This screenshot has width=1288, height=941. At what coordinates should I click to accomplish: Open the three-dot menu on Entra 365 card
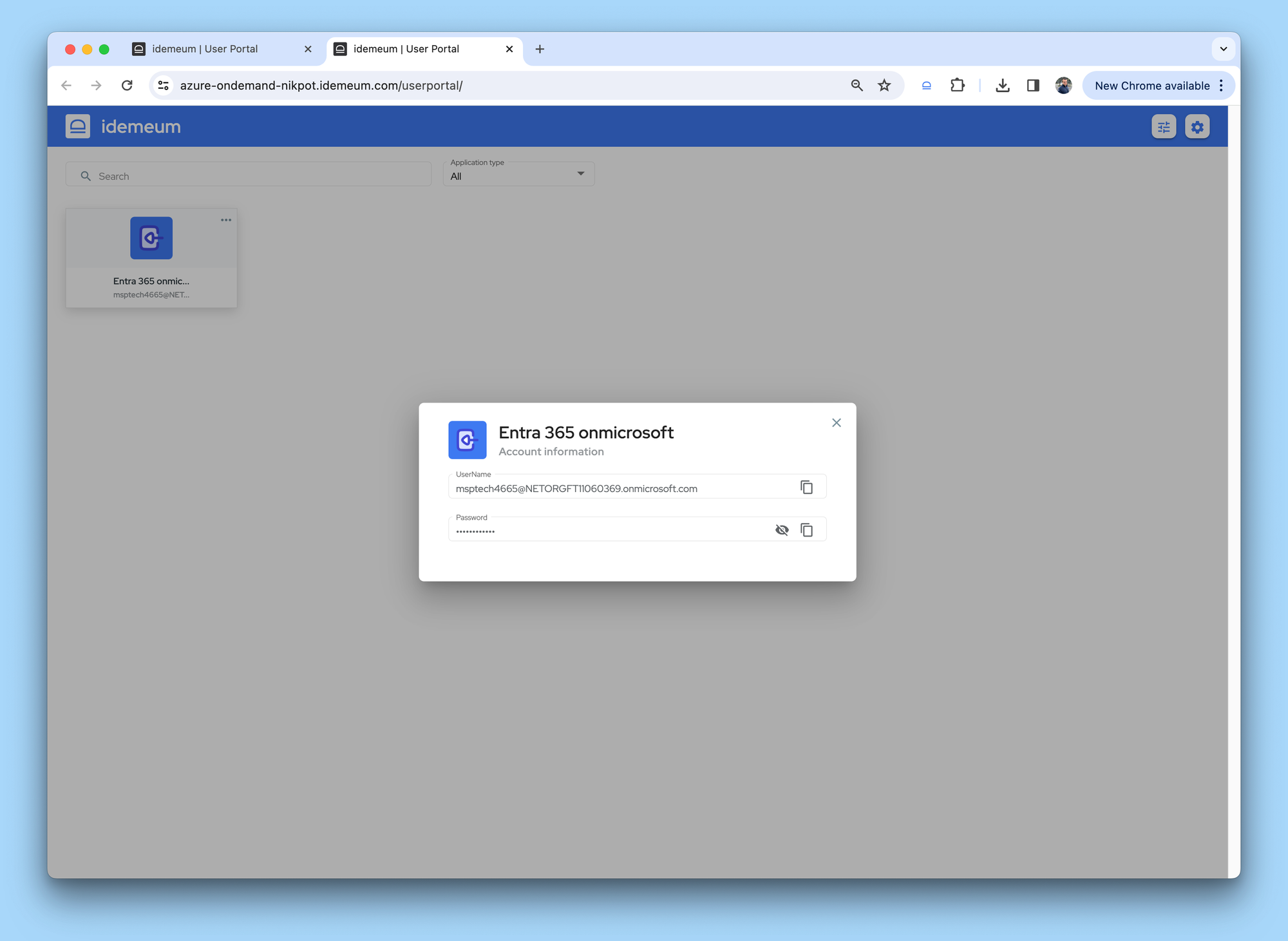point(226,220)
